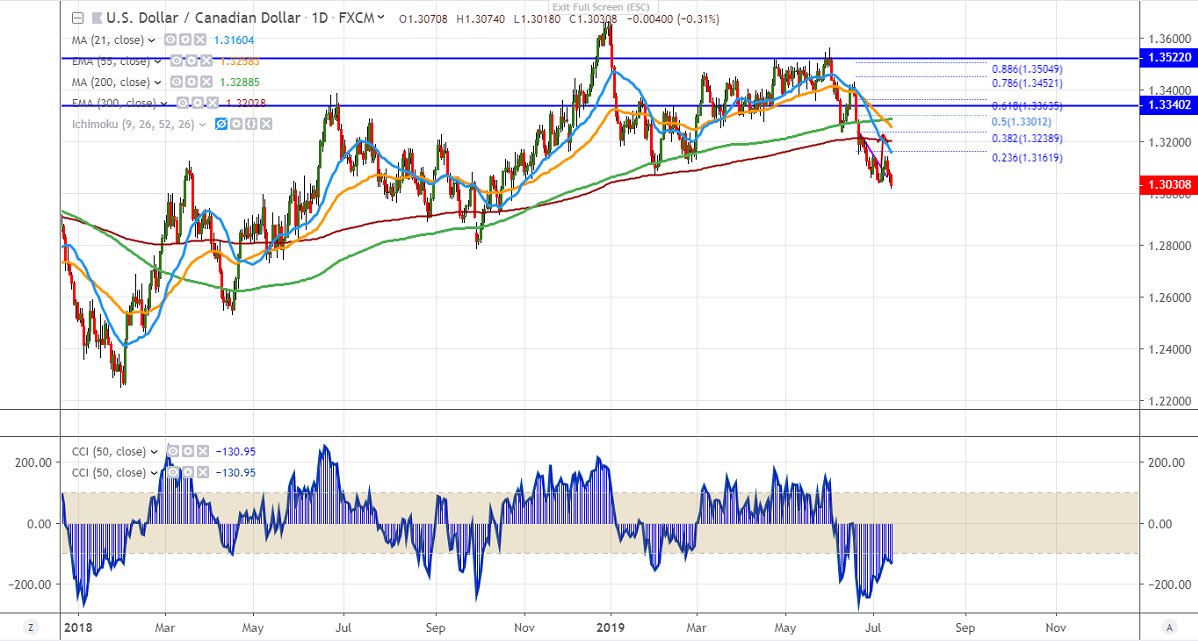This screenshot has width=1198, height=641.
Task: Click the 2018 label on time axis
Action: (x=78, y=628)
